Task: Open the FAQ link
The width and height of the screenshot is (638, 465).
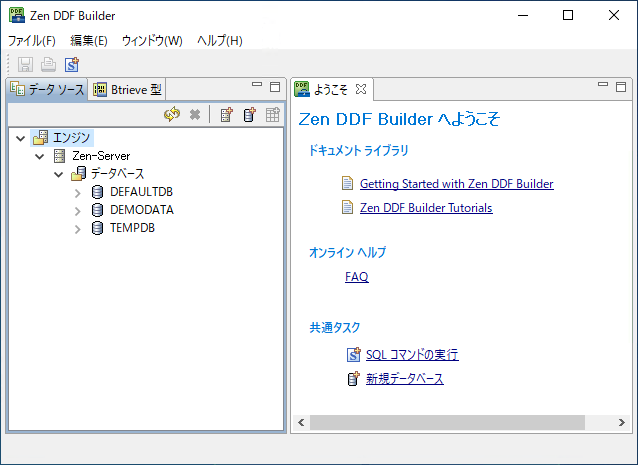Action: 356,277
